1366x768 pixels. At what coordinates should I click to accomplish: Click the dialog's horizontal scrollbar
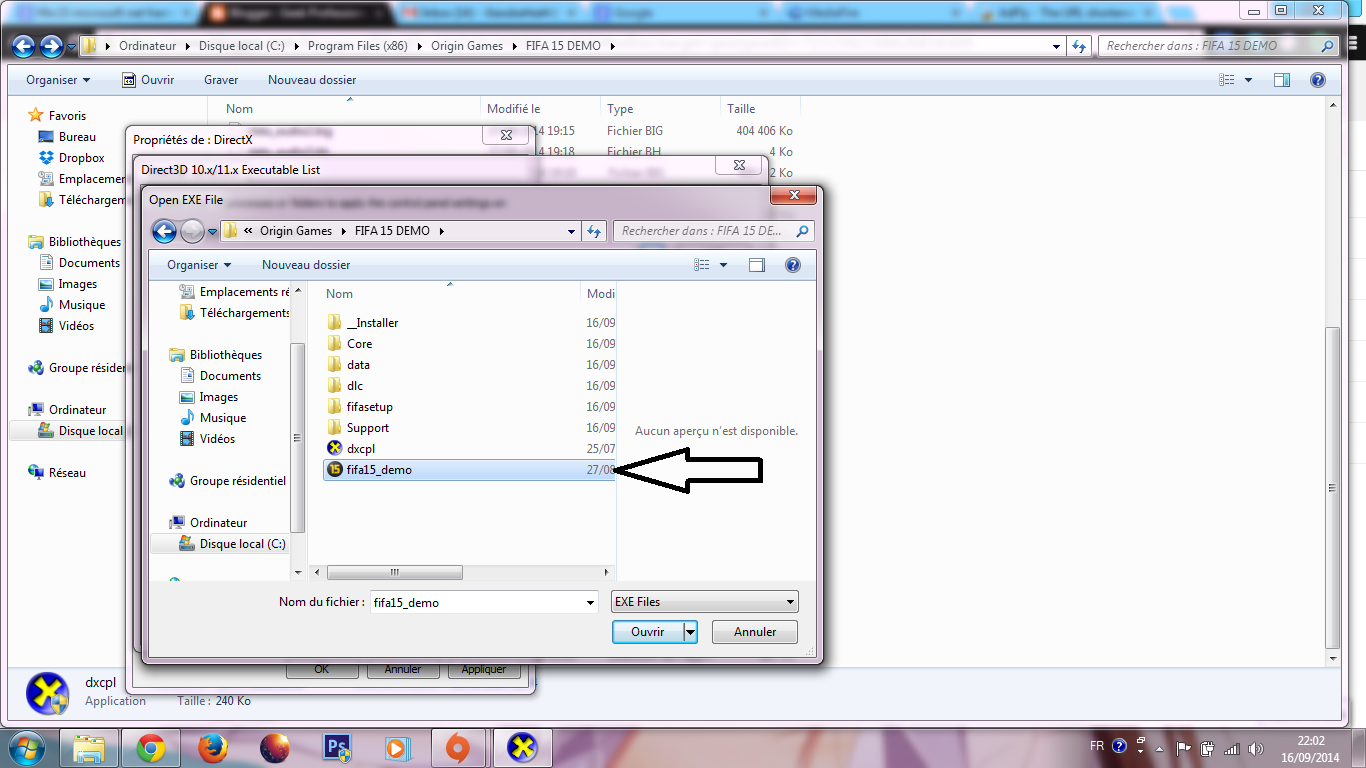pos(395,572)
